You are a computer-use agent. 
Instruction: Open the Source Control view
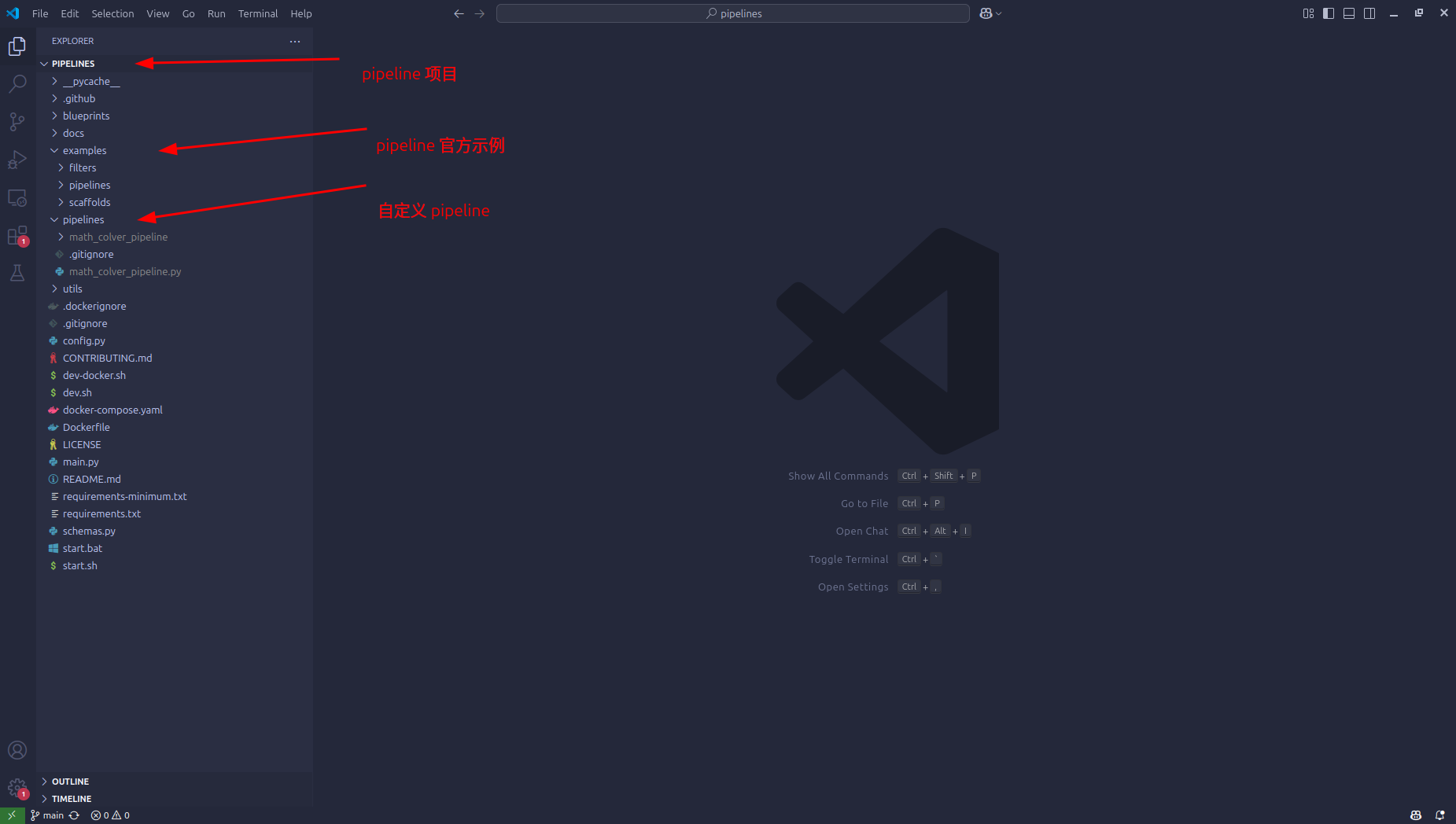17,121
